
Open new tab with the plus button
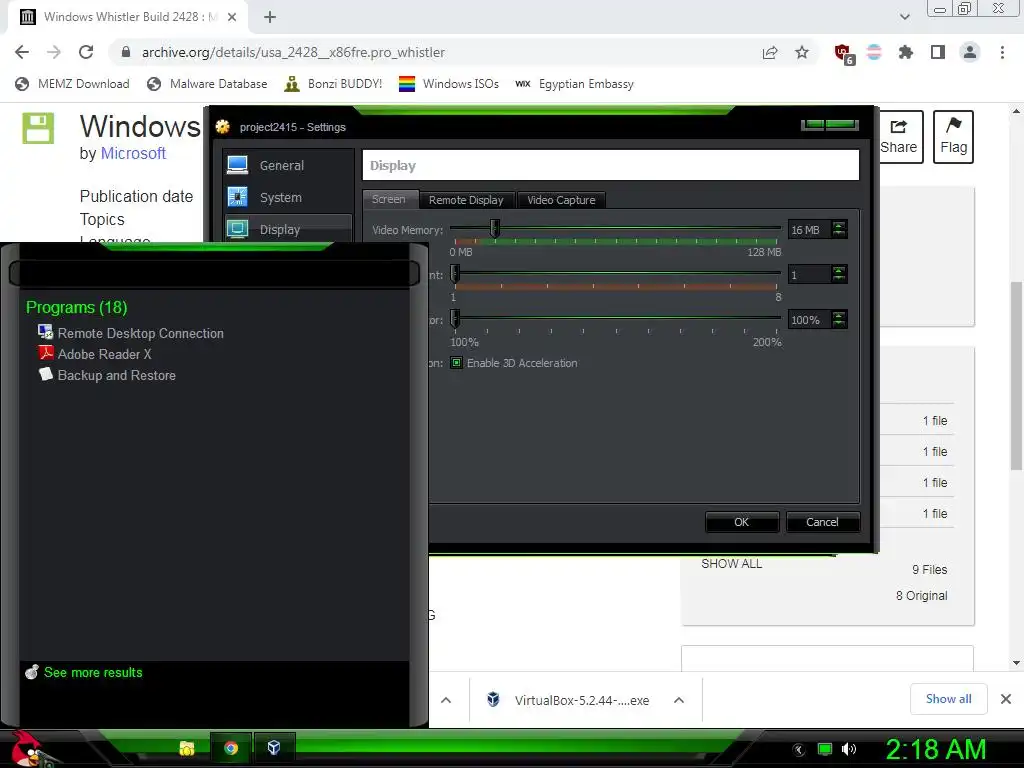pyautogui.click(x=270, y=17)
